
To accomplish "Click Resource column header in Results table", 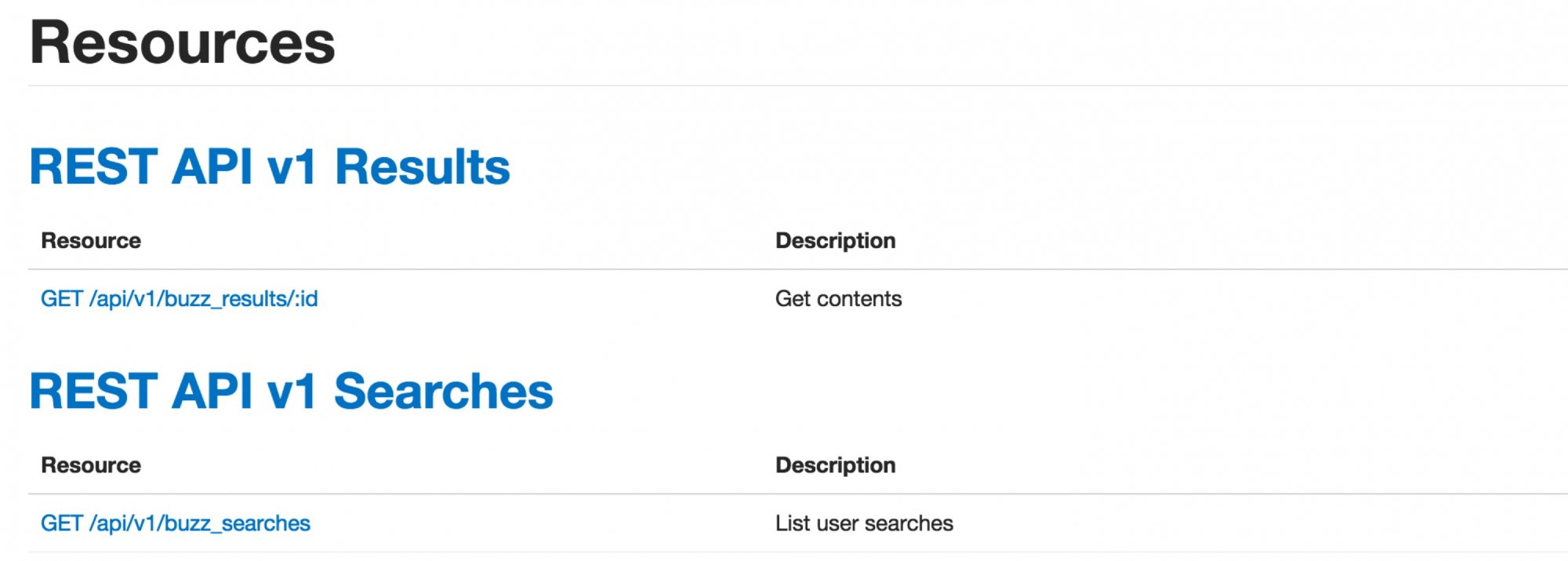I will (91, 241).
